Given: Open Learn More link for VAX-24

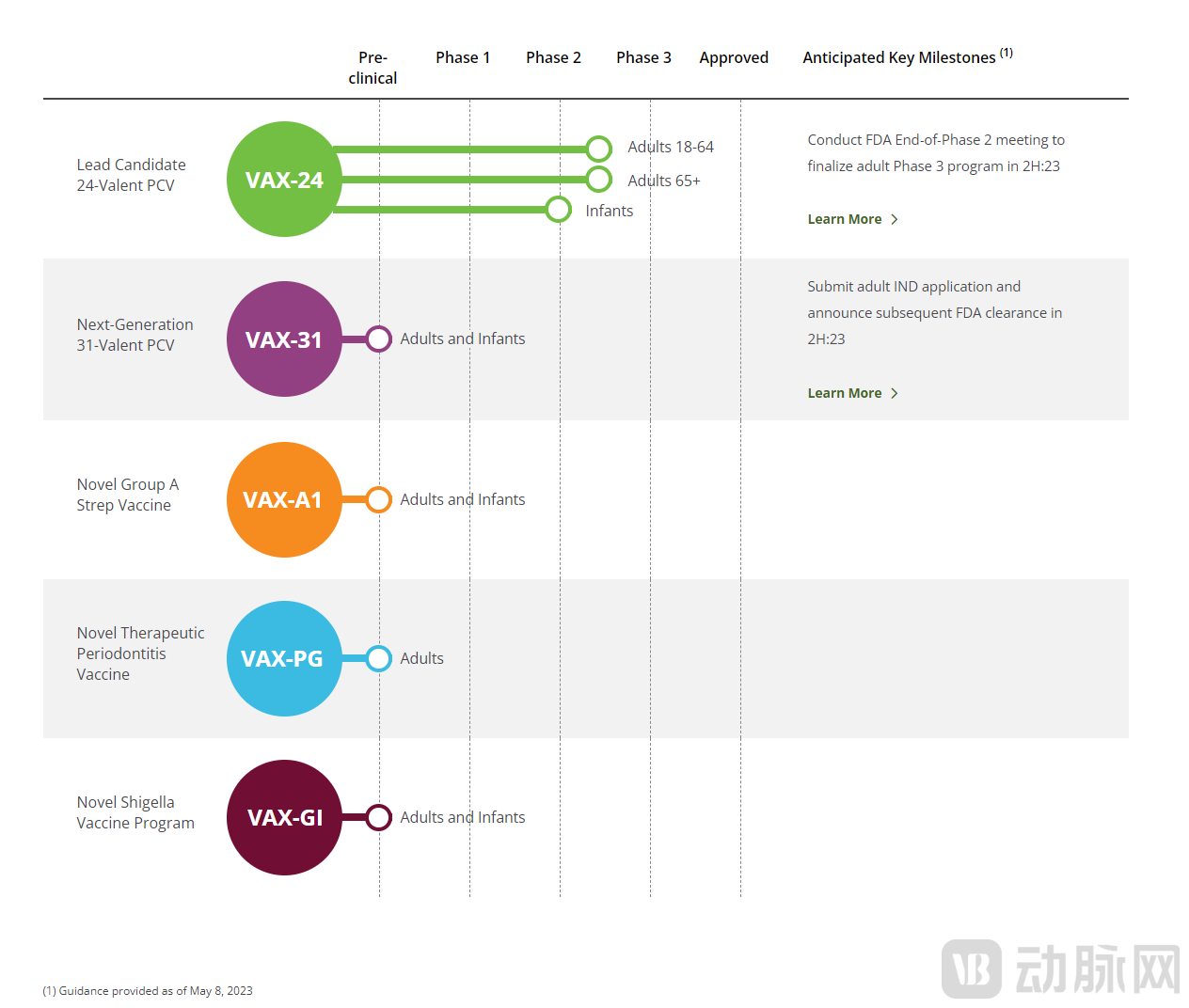Looking at the screenshot, I should [x=844, y=219].
